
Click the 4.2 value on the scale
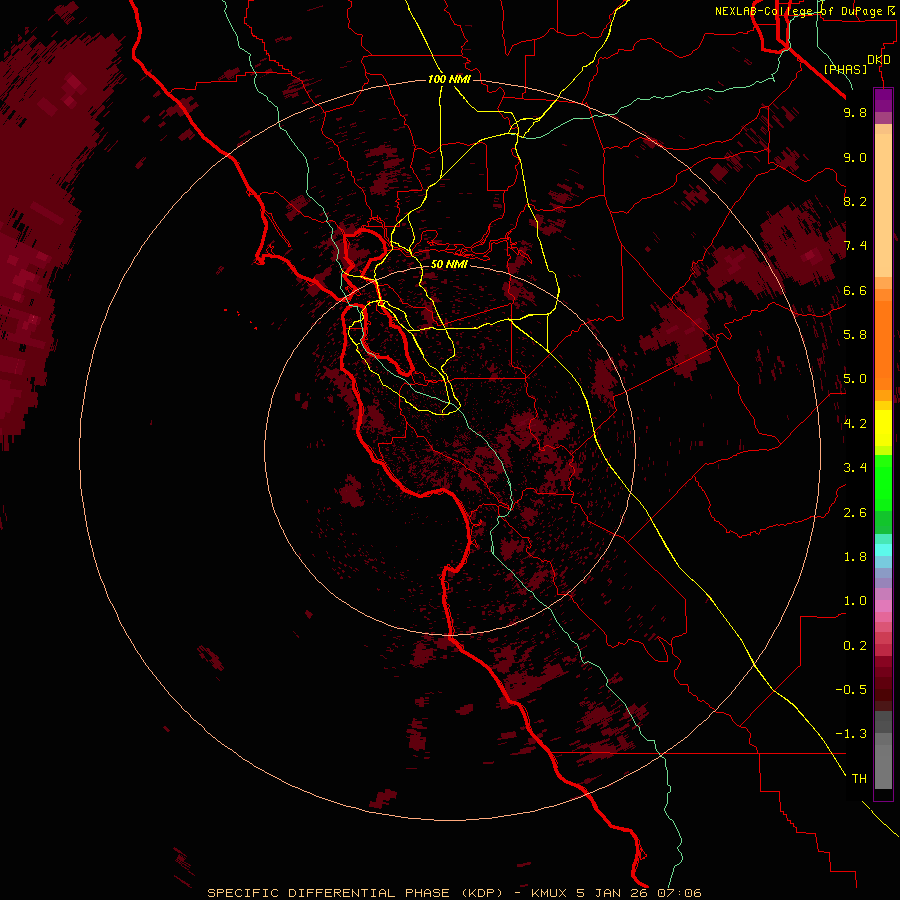(x=855, y=424)
